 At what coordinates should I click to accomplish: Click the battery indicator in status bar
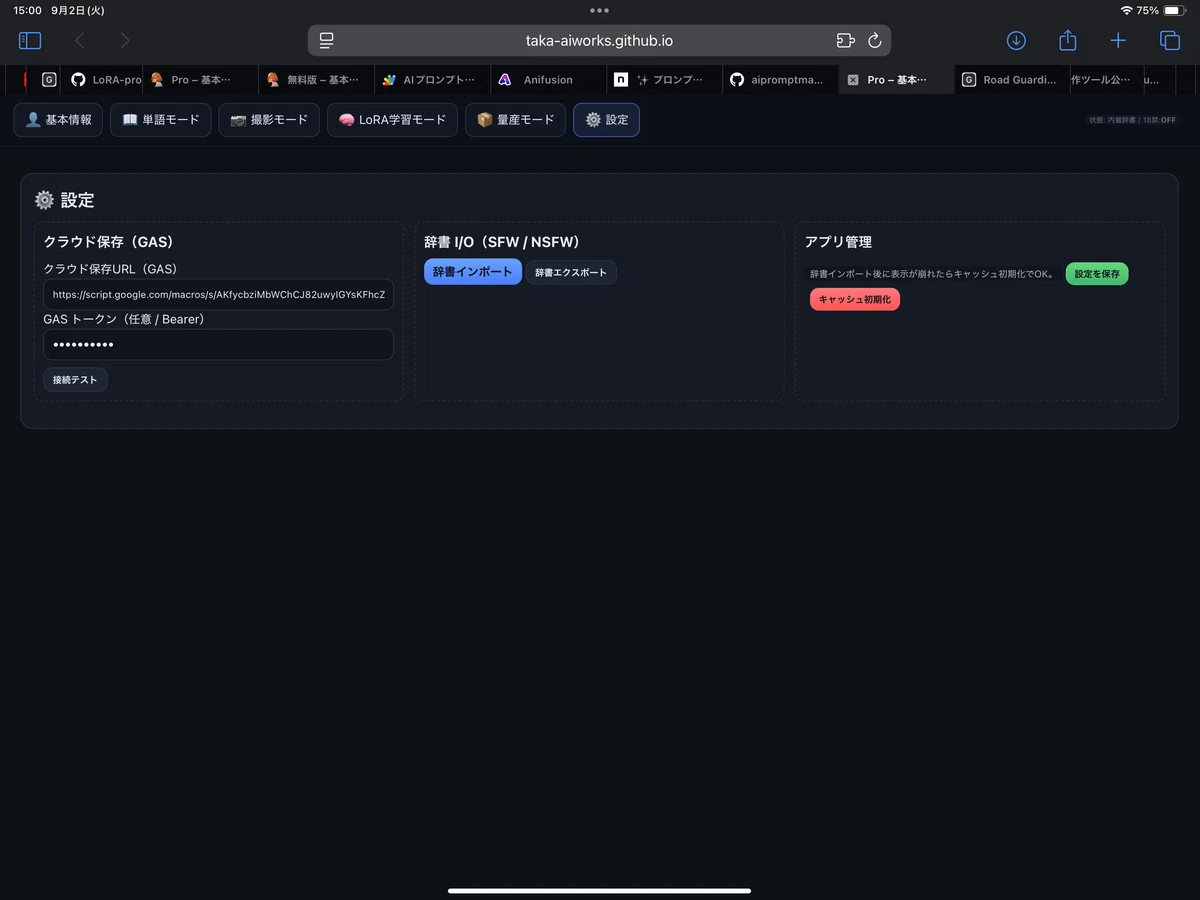[x=1173, y=10]
